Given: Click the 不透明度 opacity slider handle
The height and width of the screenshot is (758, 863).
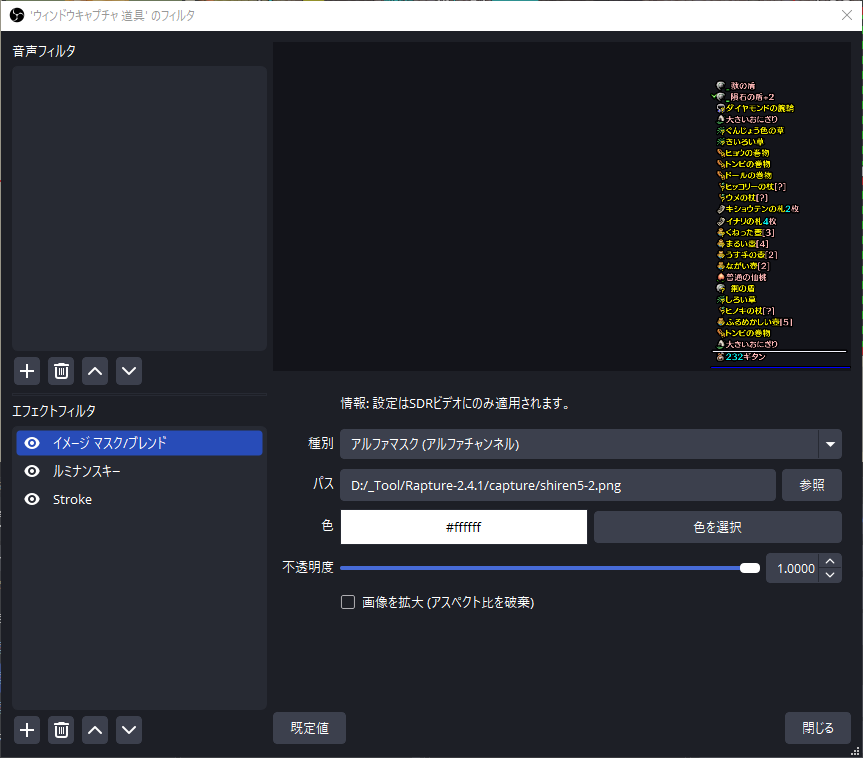Looking at the screenshot, I should (x=749, y=568).
